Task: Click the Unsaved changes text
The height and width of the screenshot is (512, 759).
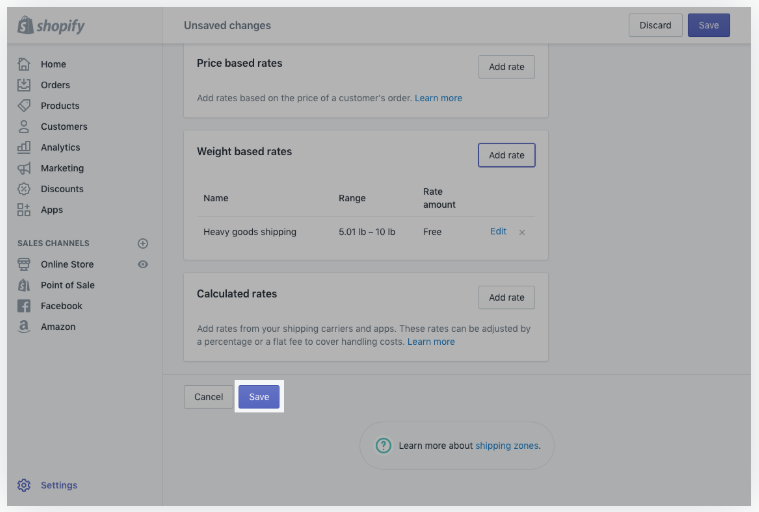Action: pyautogui.click(x=228, y=25)
